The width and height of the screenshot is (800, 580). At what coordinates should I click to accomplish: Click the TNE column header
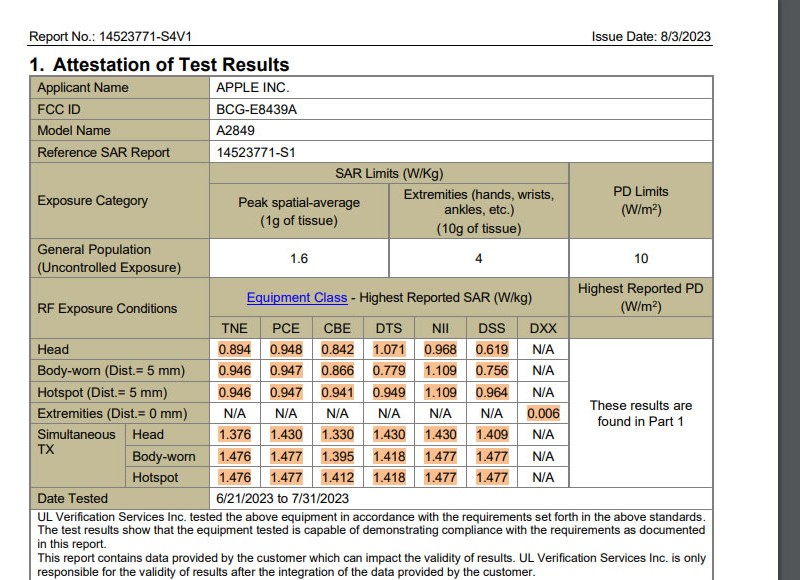click(x=234, y=329)
